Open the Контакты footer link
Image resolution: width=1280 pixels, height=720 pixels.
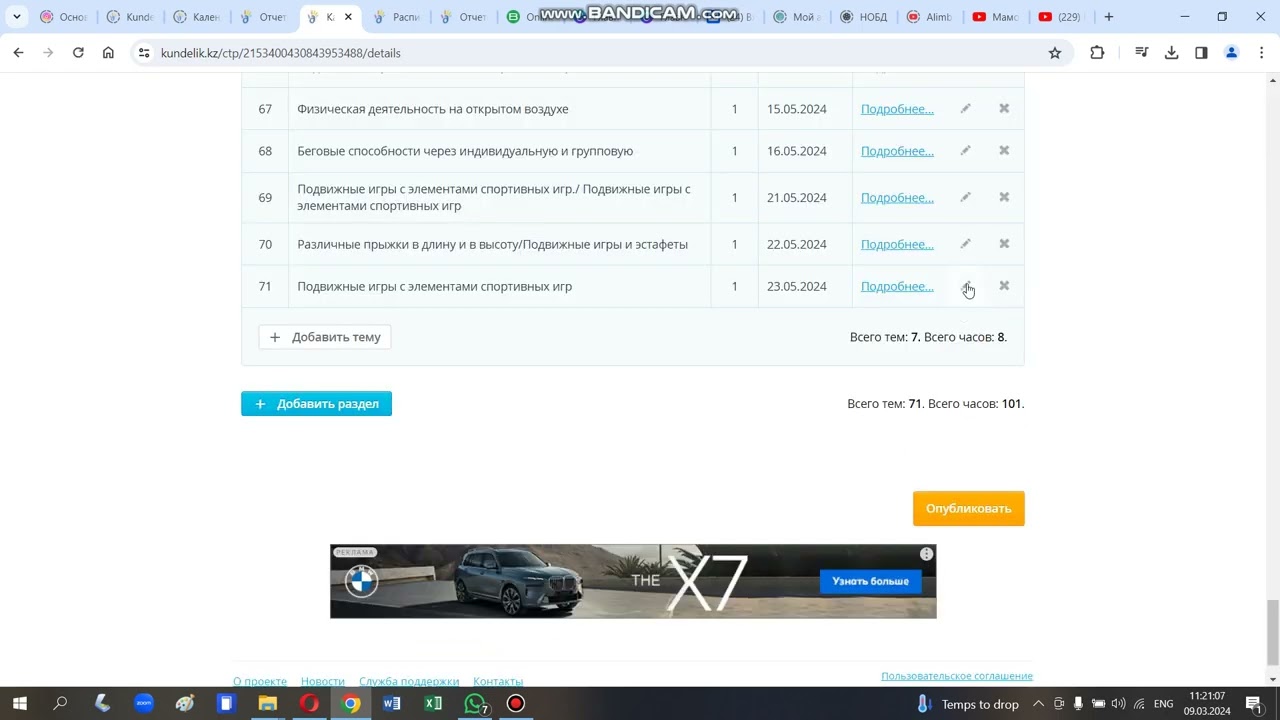498,681
